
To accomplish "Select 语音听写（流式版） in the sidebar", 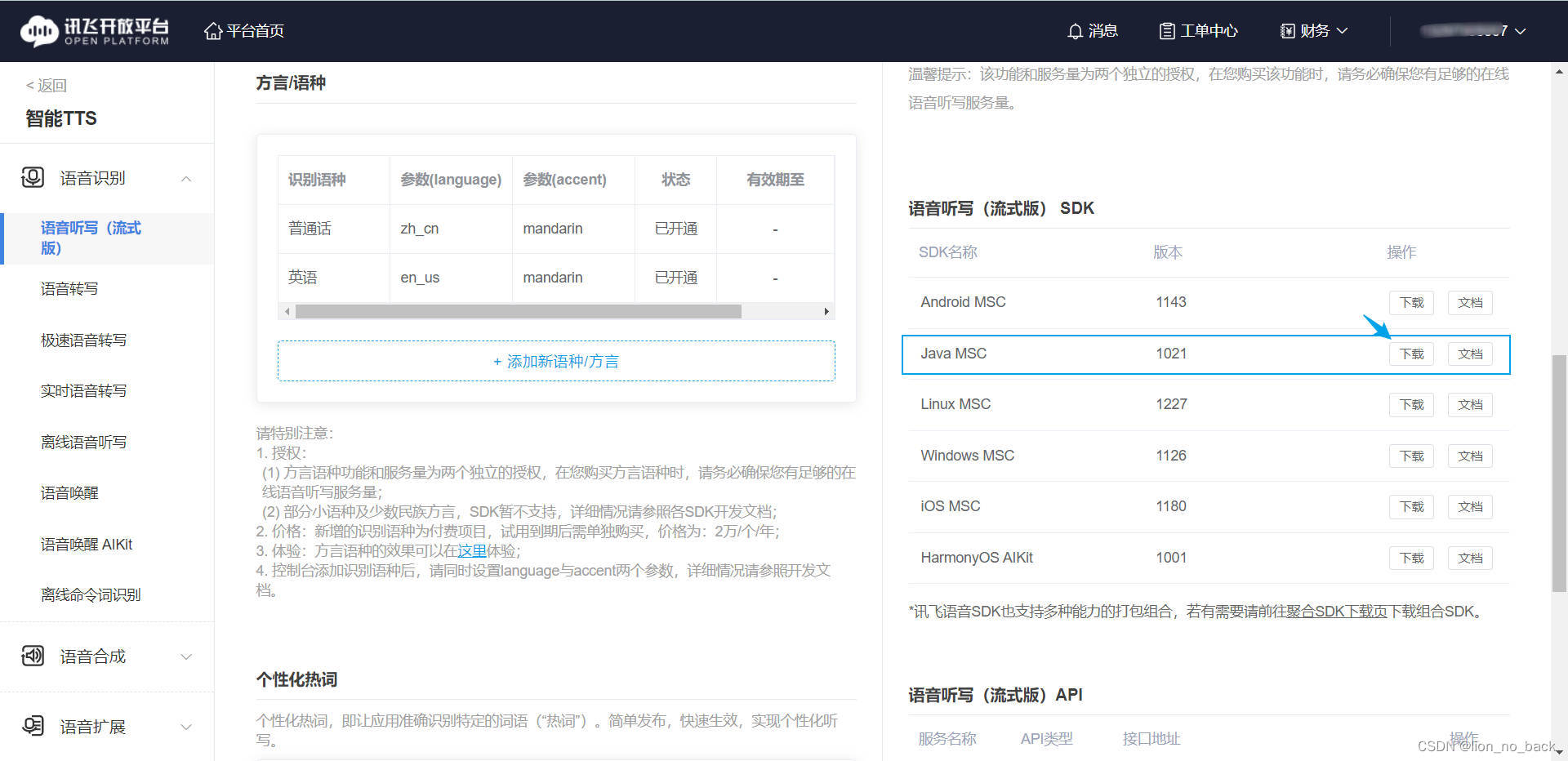I will [x=107, y=238].
